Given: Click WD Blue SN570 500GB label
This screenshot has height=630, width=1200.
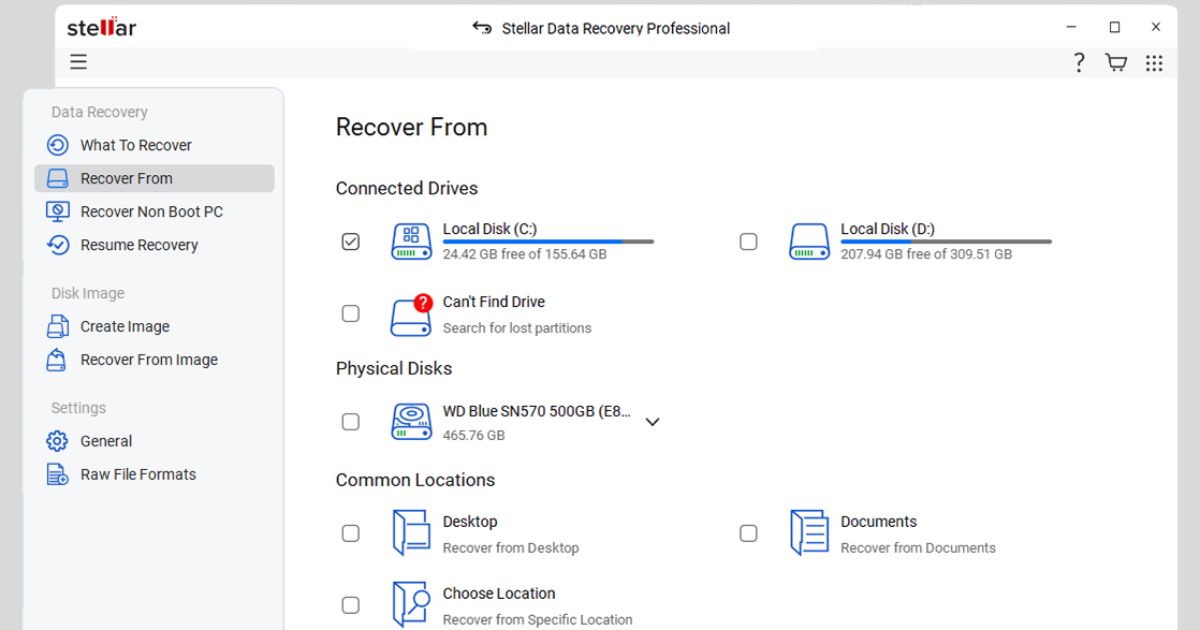Looking at the screenshot, I should [x=537, y=411].
